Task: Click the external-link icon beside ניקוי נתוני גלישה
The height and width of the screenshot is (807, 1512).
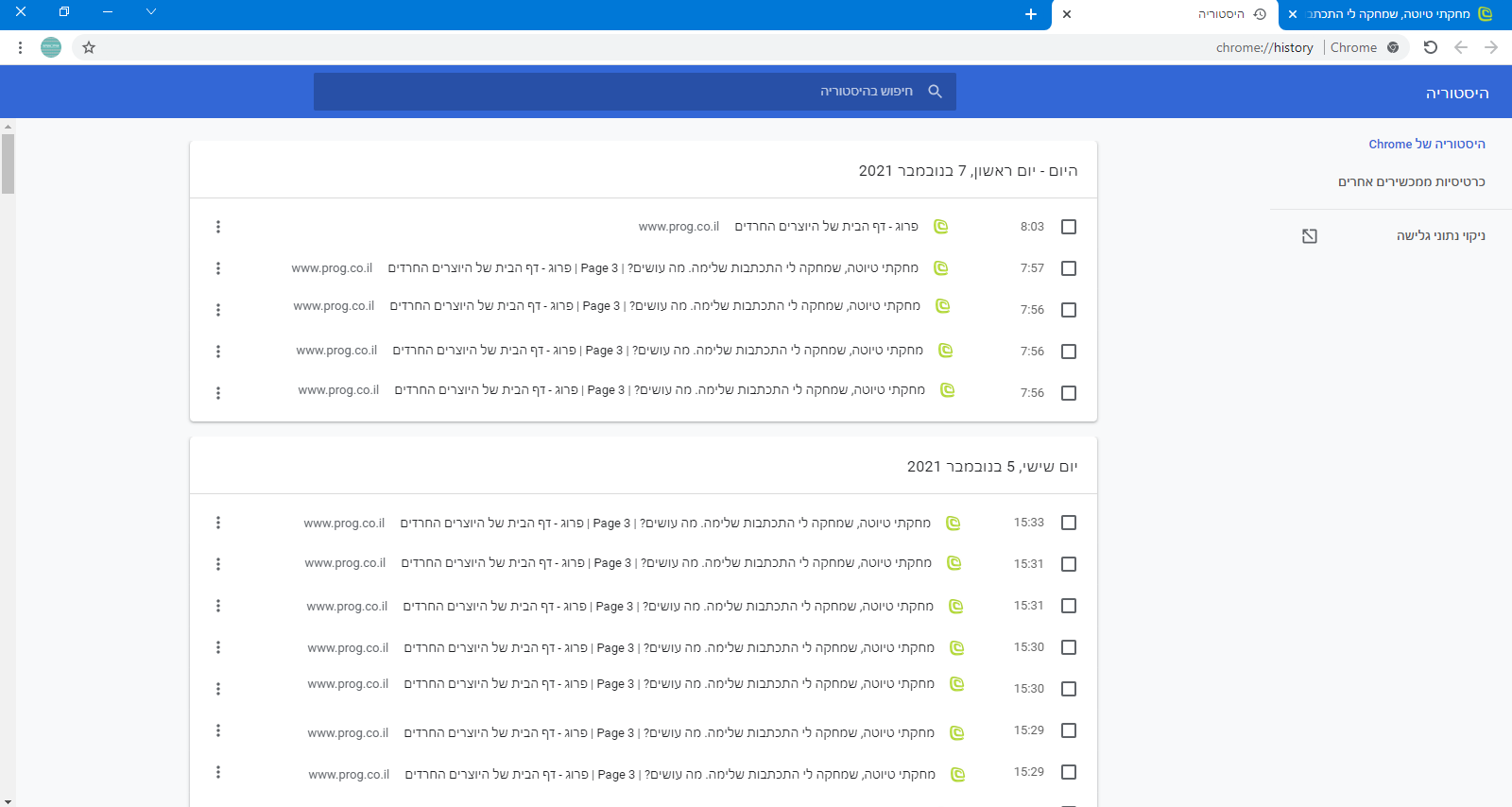Action: [1310, 236]
